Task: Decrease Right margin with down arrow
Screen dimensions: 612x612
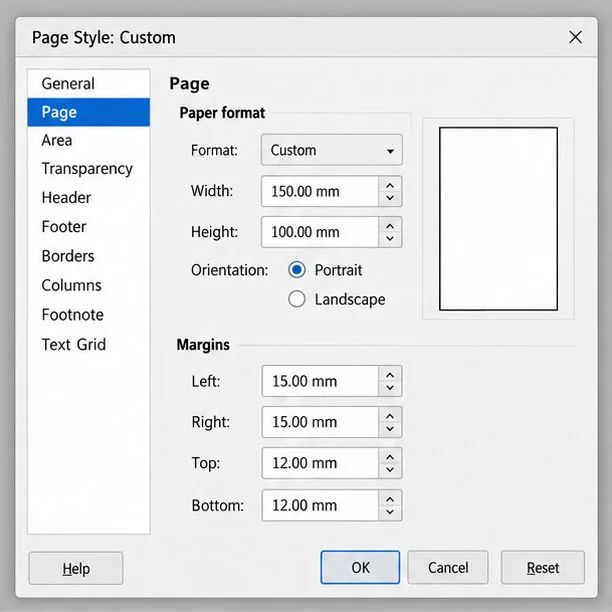Action: pyautogui.click(x=390, y=429)
